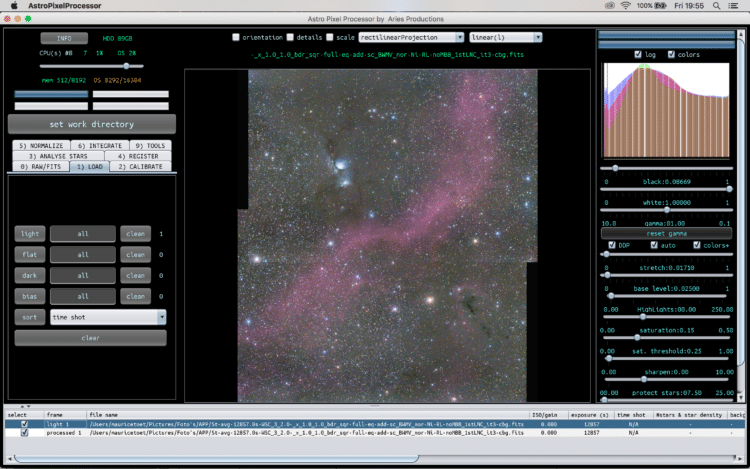The height and width of the screenshot is (469, 750).
Task: Click the battery status indicator
Action: tap(651, 6)
